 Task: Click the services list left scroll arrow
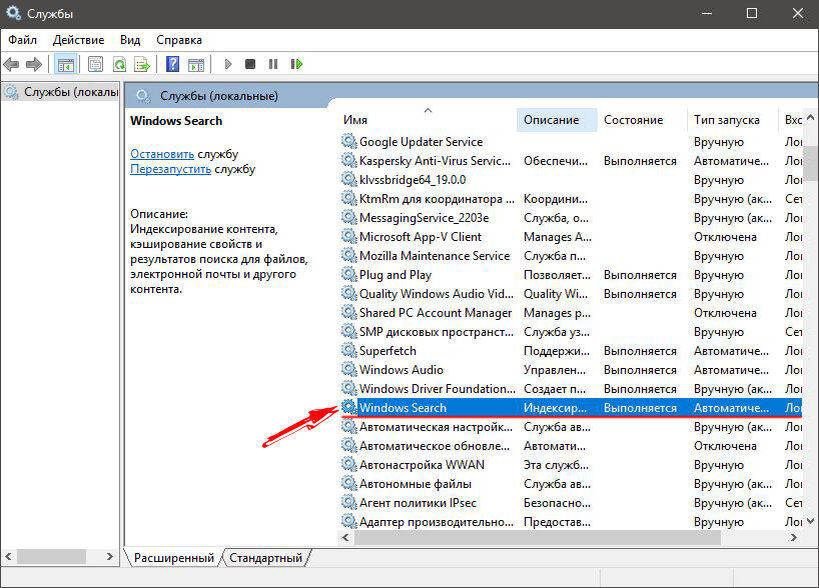tap(345, 537)
